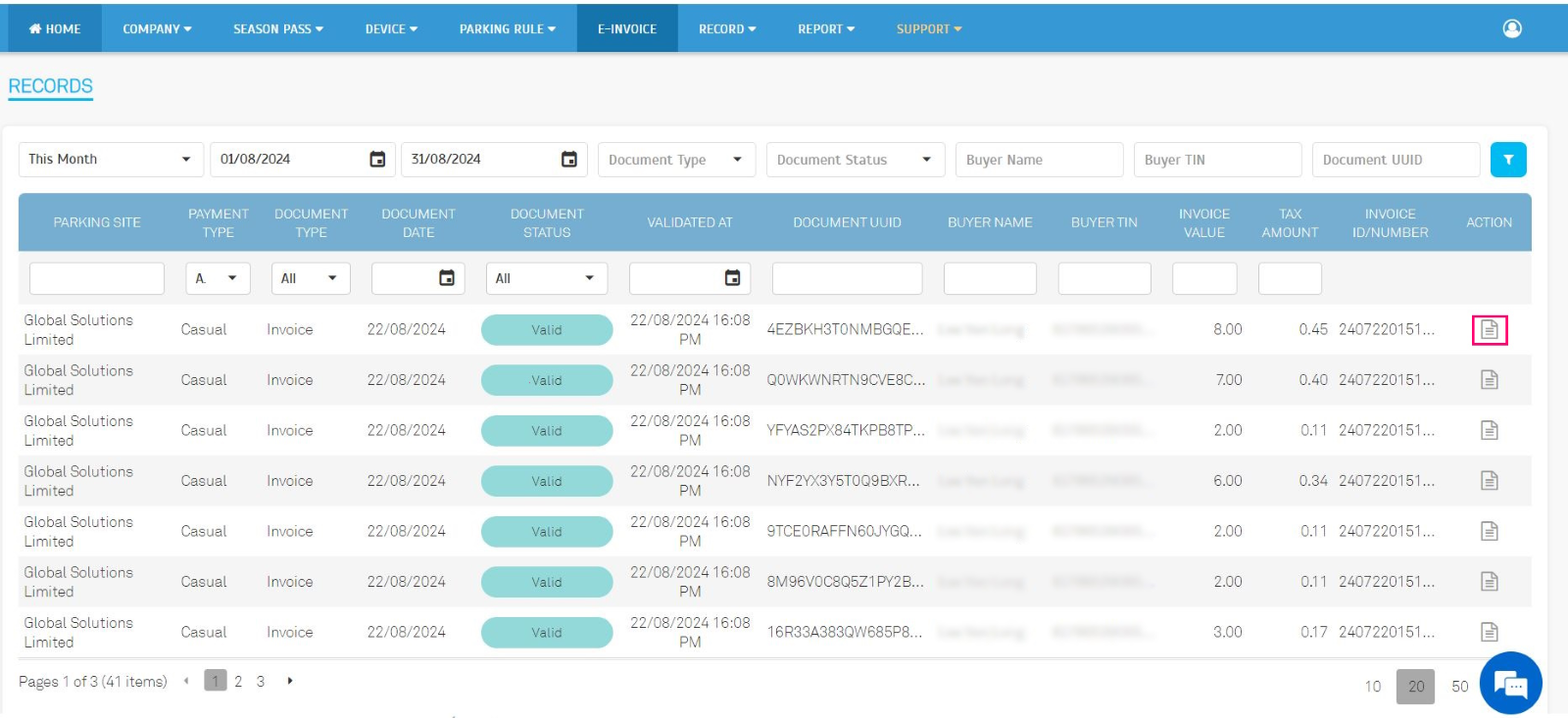Open the Validated At column calendar picker
1568x718 pixels.
pyautogui.click(x=732, y=278)
